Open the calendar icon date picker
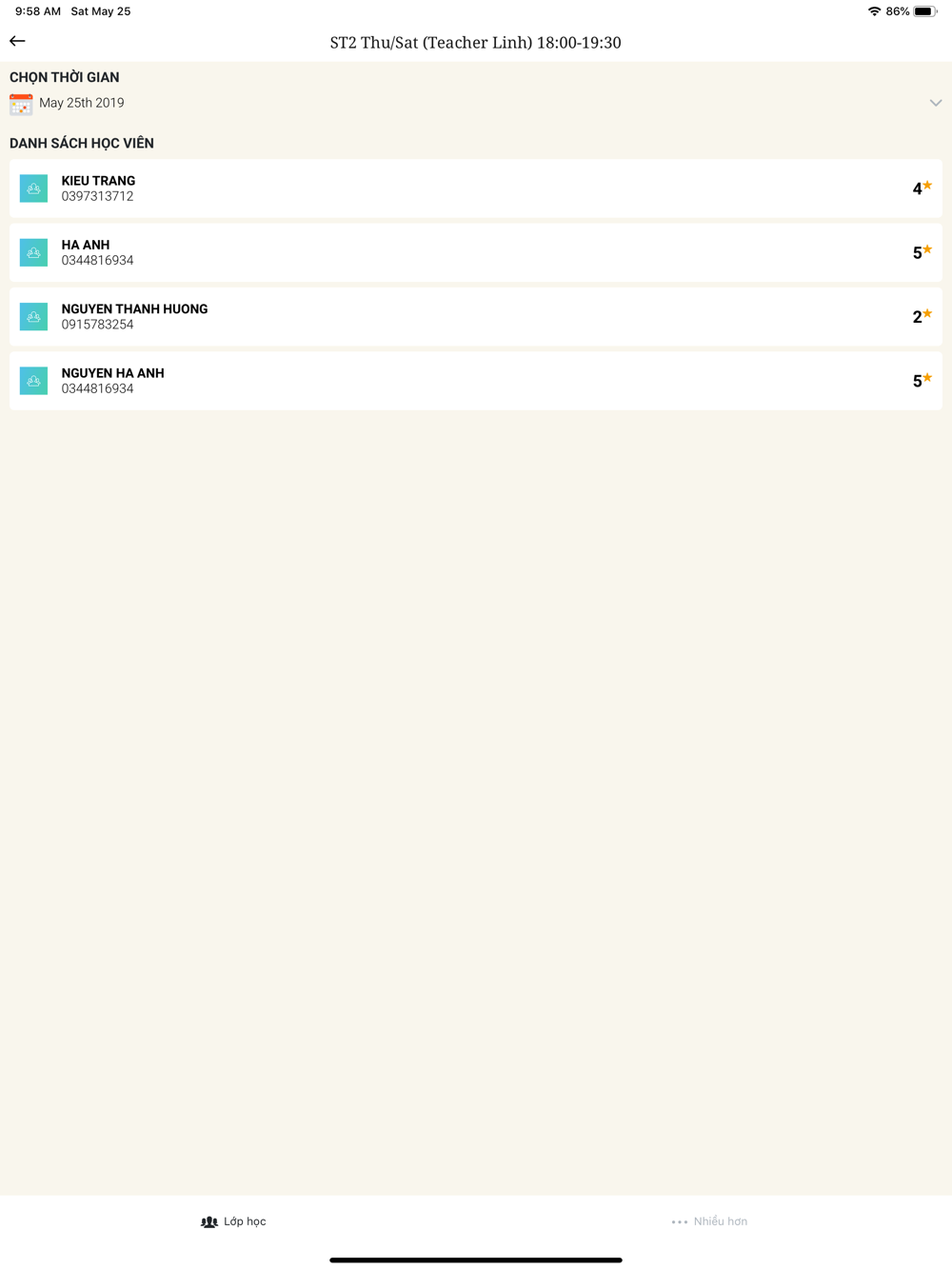 (21, 104)
